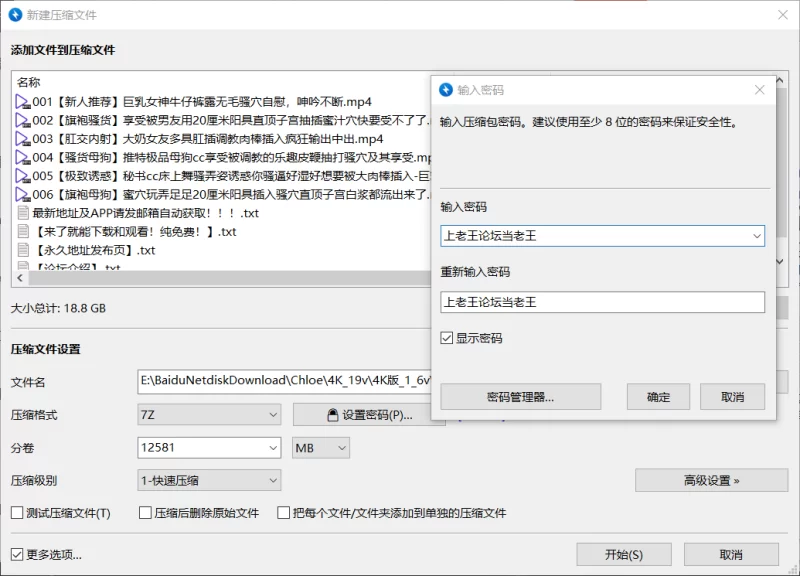This screenshot has width=800, height=576.
Task: Click the text file icon of 最新地址及APP请发邮箱自动获取
Action: click(x=23, y=213)
